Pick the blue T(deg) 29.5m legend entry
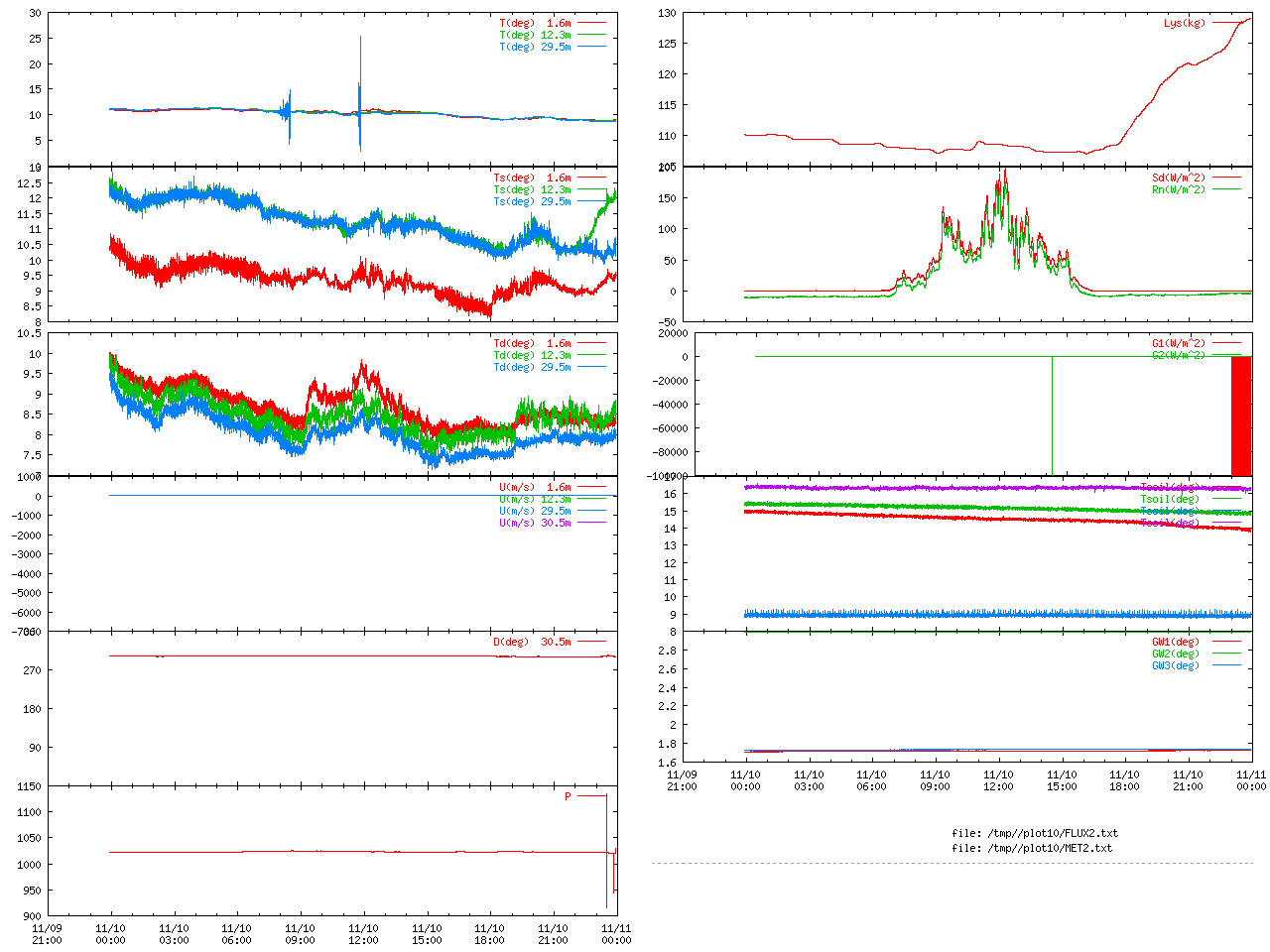 coord(536,47)
